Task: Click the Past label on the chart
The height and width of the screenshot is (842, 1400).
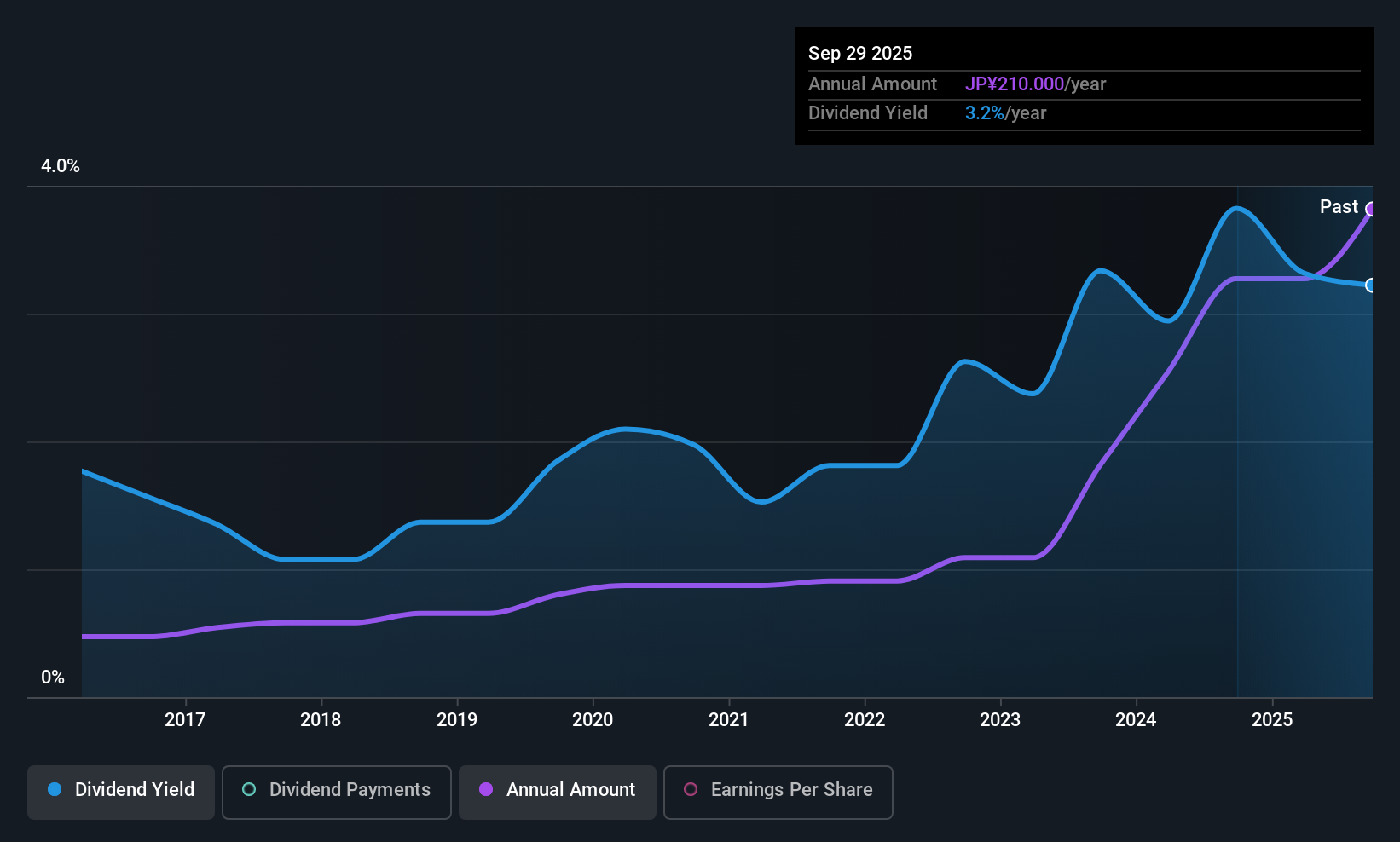Action: [x=1339, y=206]
